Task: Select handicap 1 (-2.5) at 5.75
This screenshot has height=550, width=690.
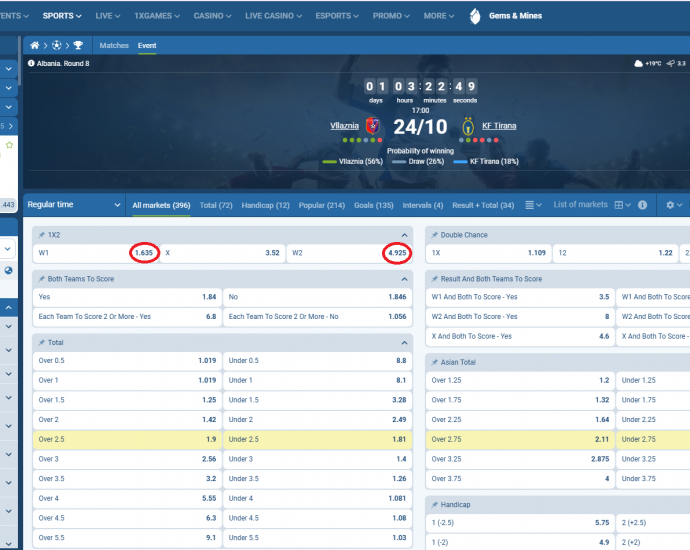Action: [520, 523]
